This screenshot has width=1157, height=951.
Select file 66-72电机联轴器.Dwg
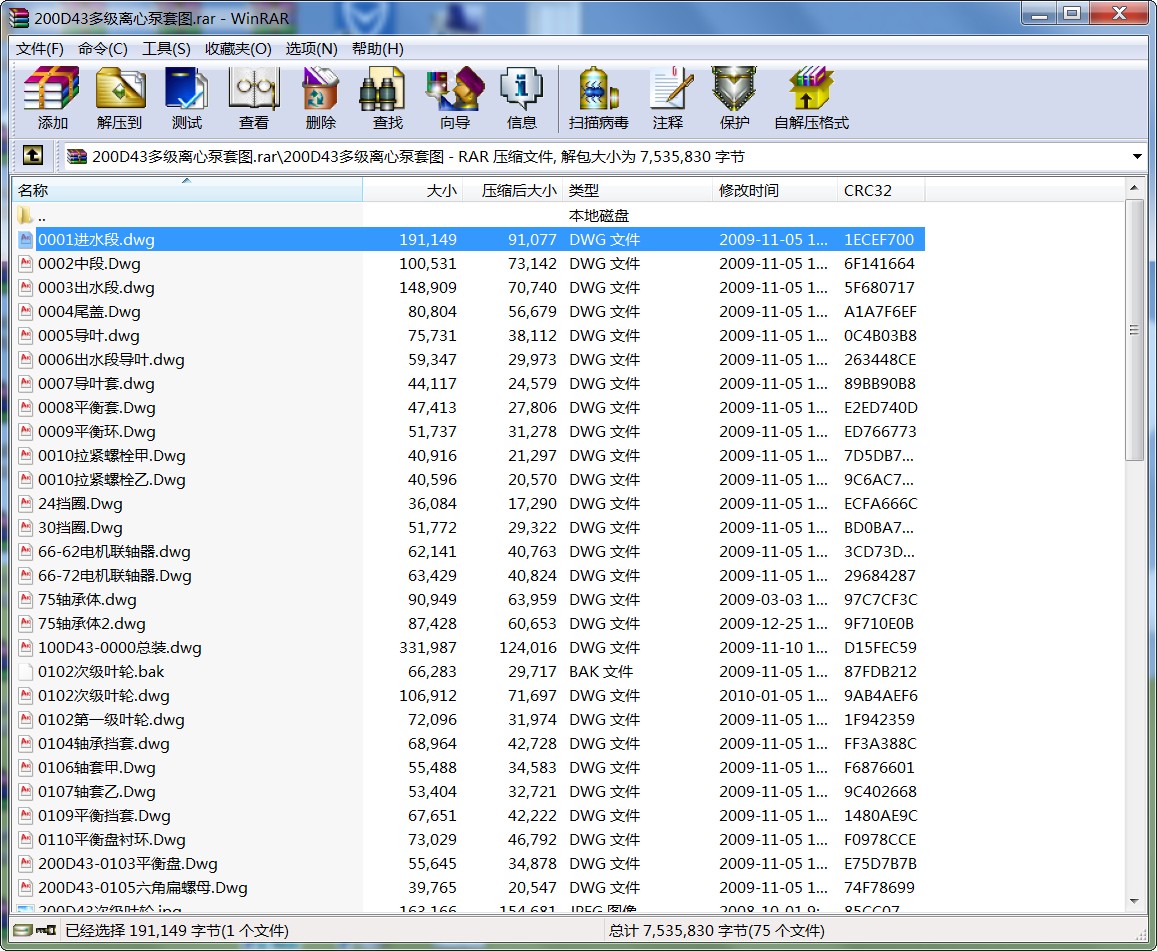470,575
